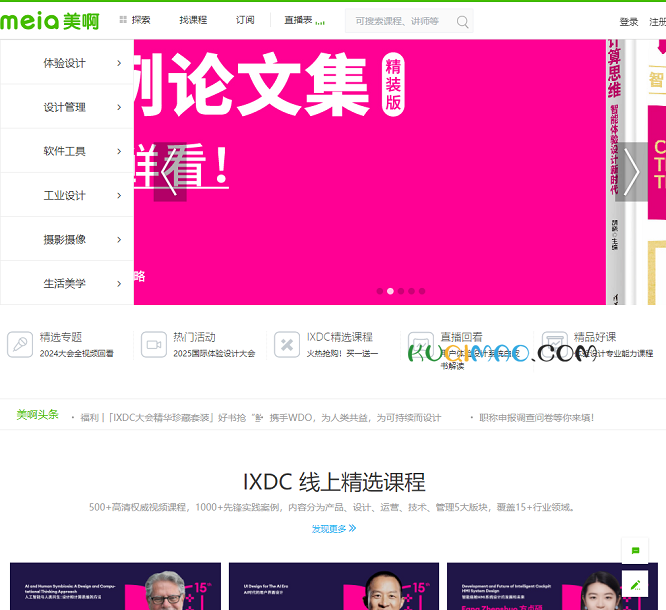Viewport: 666px width, 610px height.
Task: Show next banner slide arrow
Action: point(632,172)
